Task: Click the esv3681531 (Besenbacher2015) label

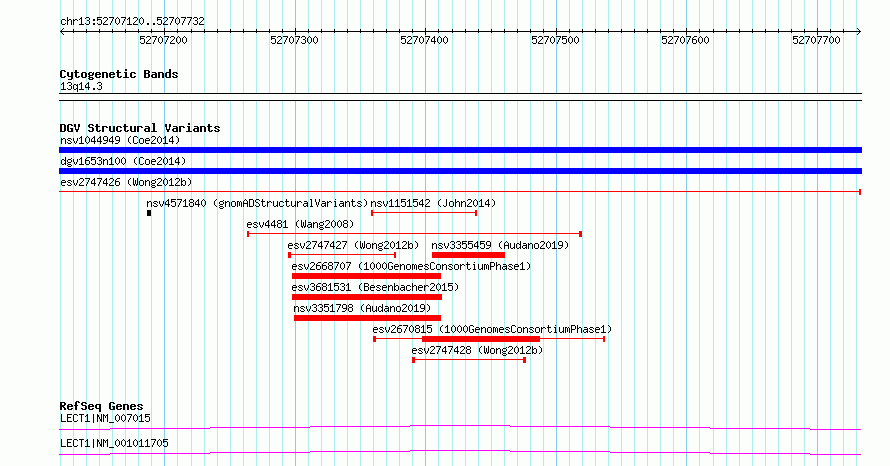Action: (375, 287)
